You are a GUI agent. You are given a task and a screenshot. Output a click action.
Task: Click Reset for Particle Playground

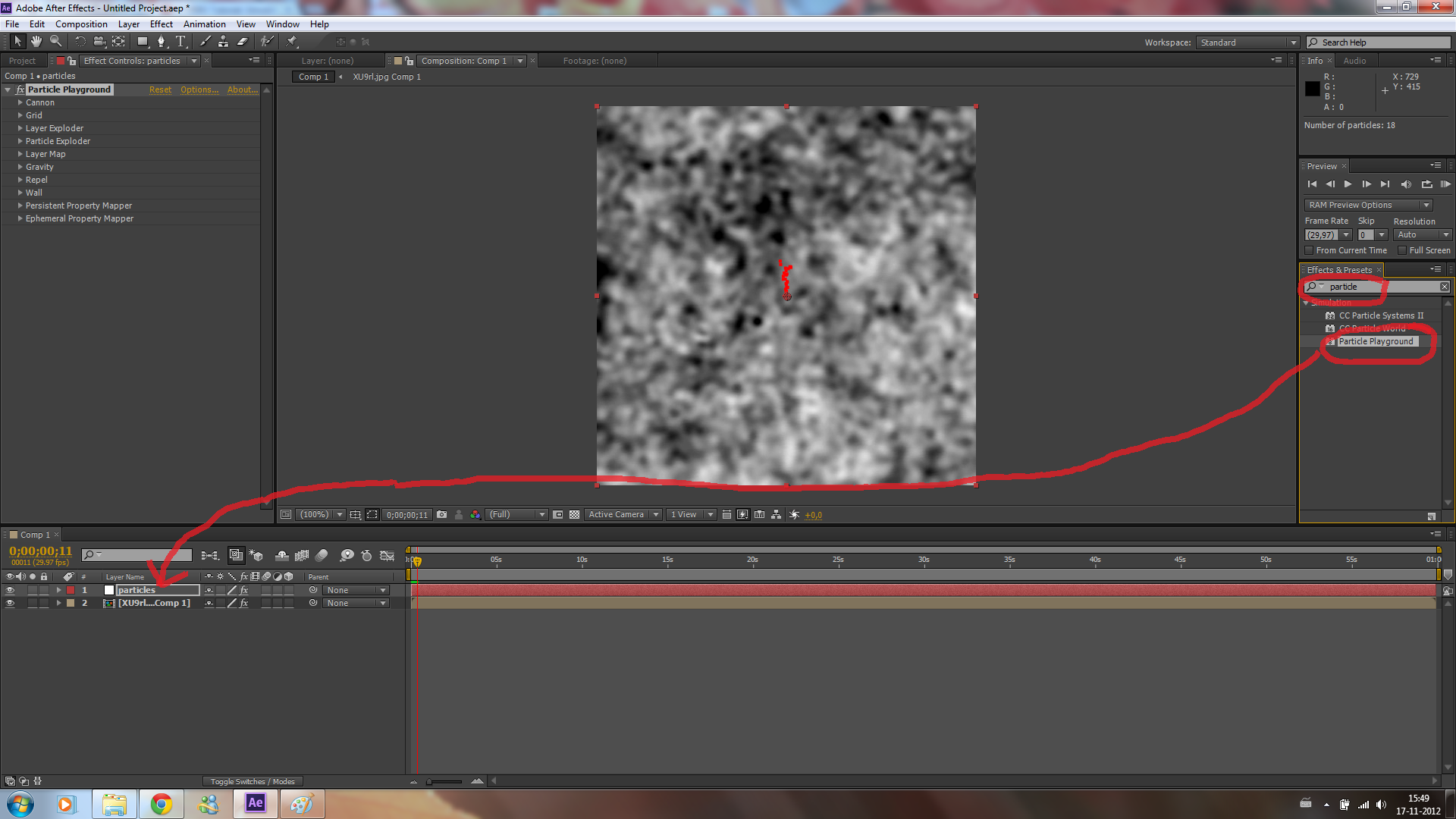pyautogui.click(x=160, y=89)
